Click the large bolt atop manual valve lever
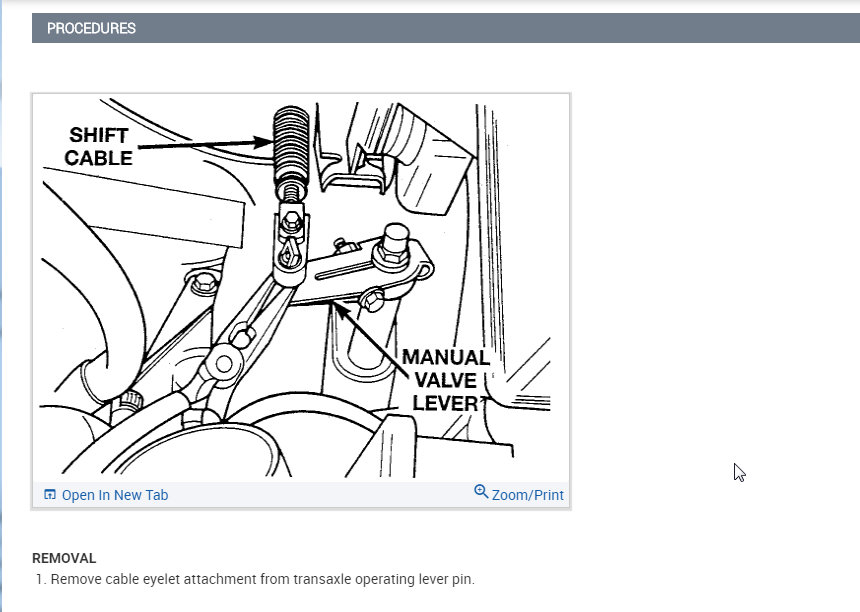 [394, 245]
